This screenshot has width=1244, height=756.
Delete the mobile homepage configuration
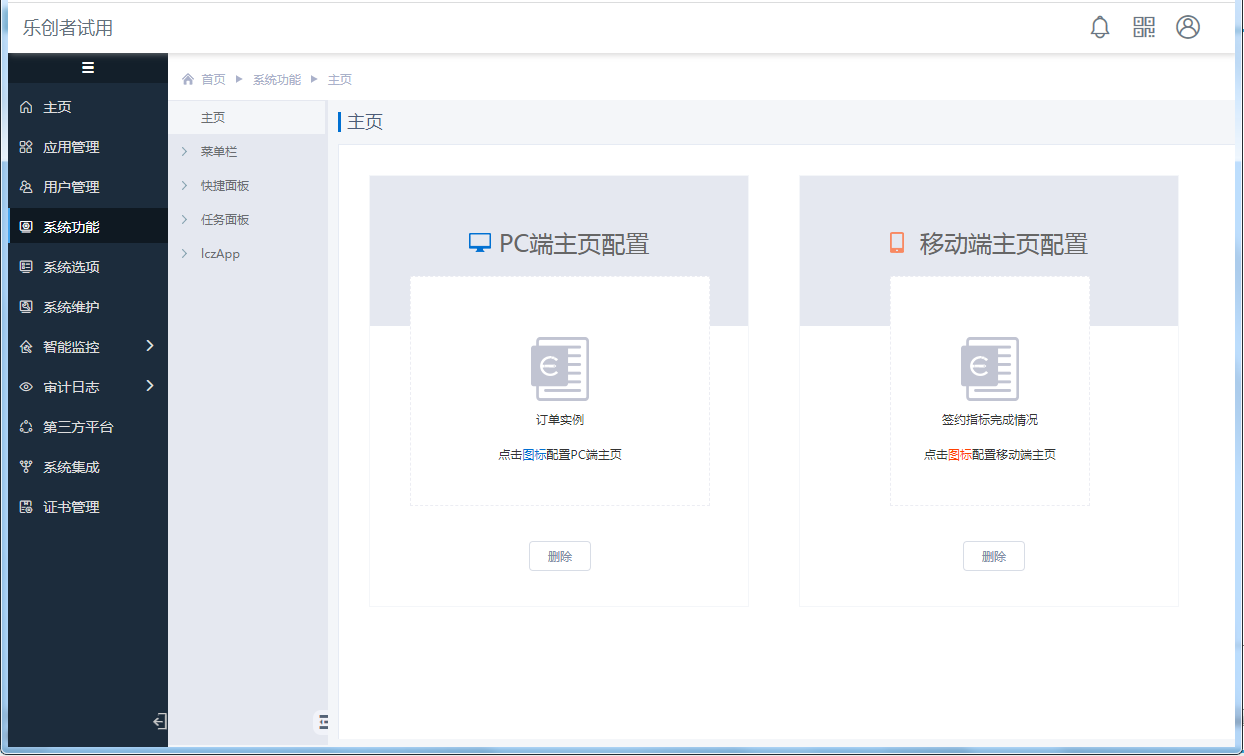(x=994, y=557)
